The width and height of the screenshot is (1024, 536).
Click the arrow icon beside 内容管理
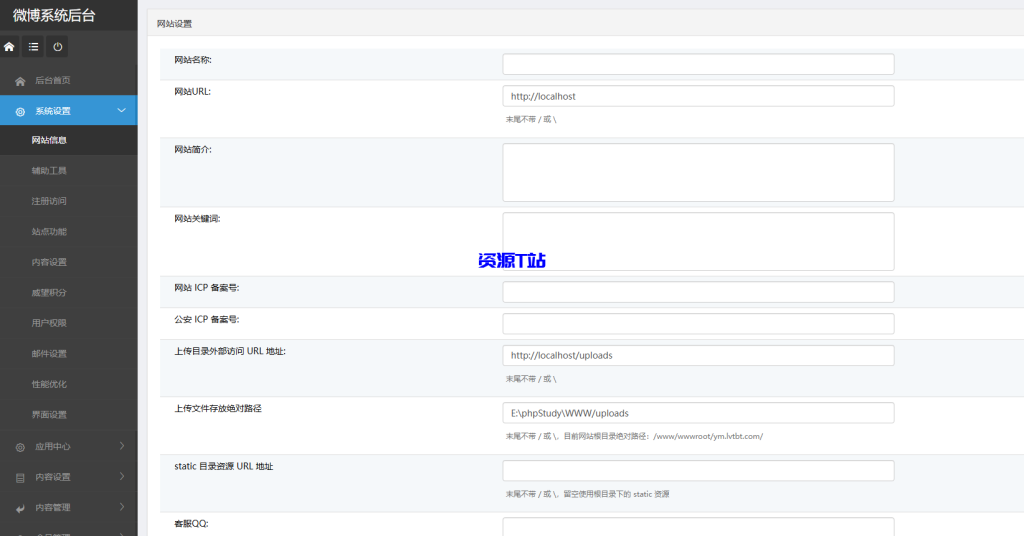(x=20, y=508)
